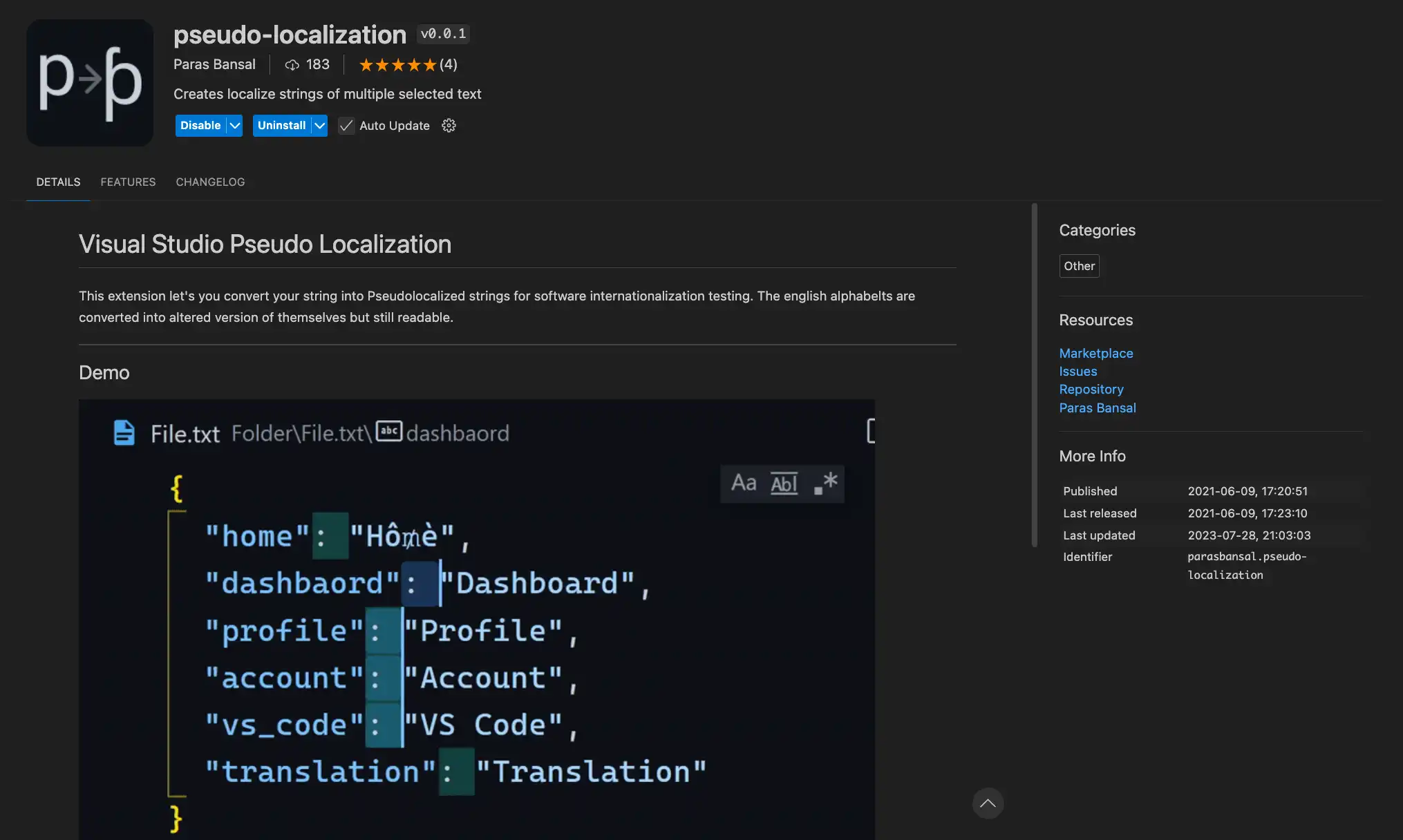Switch to the Changelog tab
This screenshot has width=1403, height=840.
point(210,182)
